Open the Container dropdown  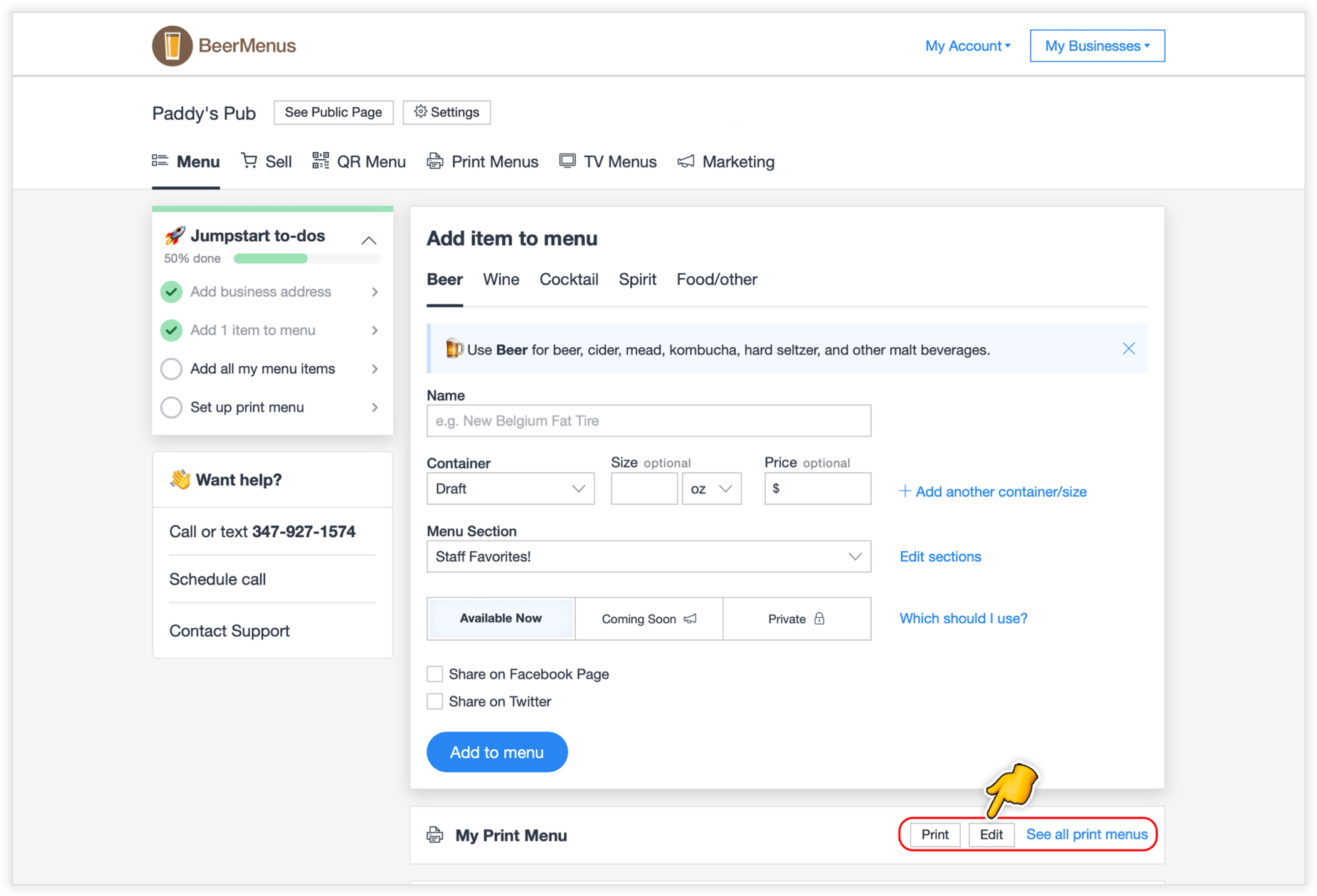(x=510, y=488)
